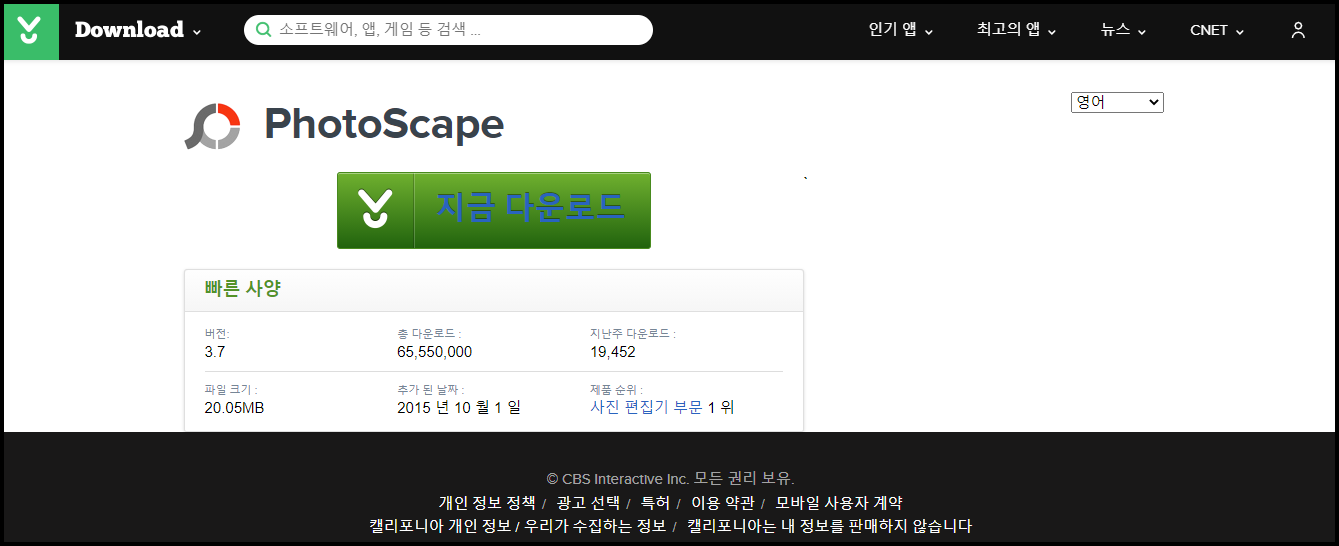Viewport: 1339px width, 546px height.
Task: Open the 사진 편집기 부문 link
Action: pyautogui.click(x=646, y=407)
